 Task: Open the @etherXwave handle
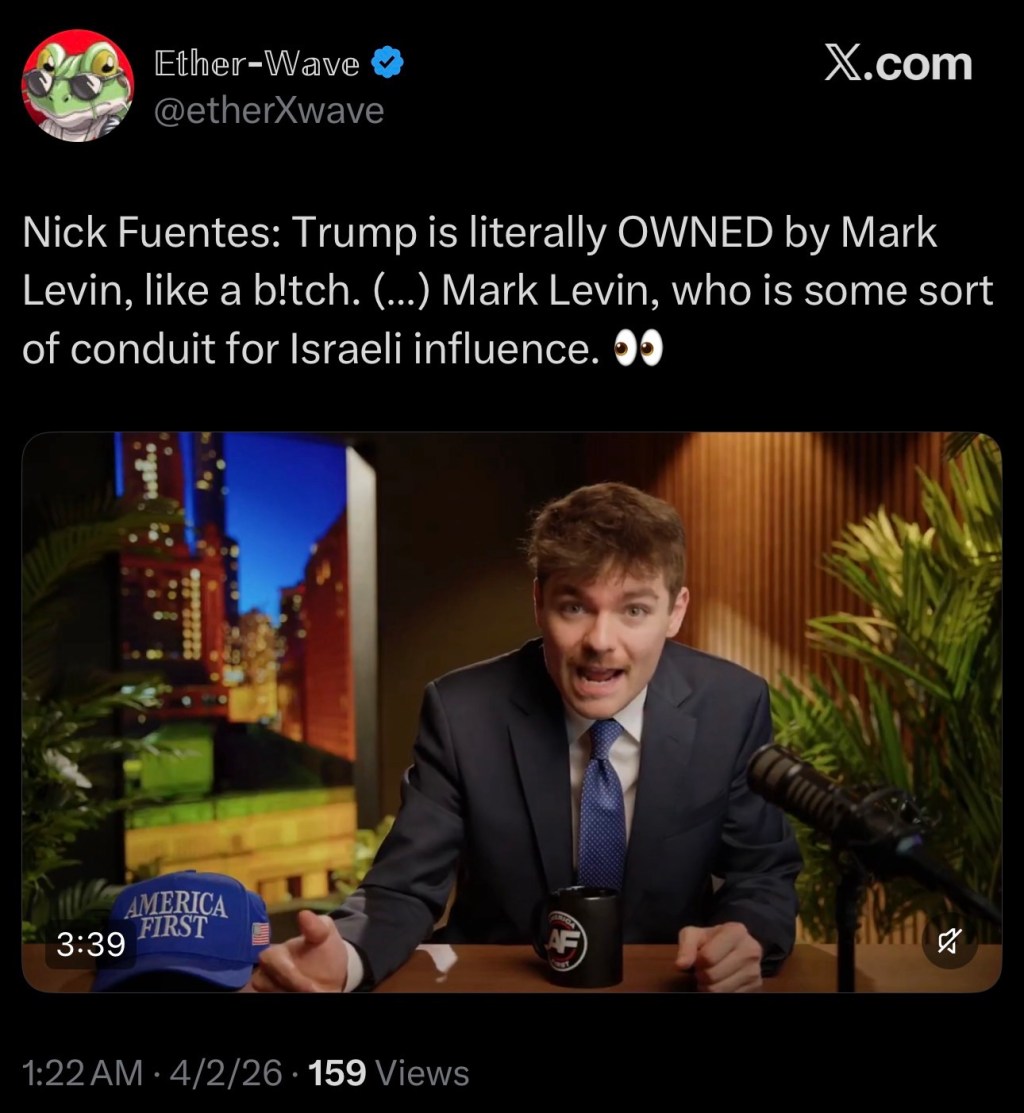coord(268,110)
